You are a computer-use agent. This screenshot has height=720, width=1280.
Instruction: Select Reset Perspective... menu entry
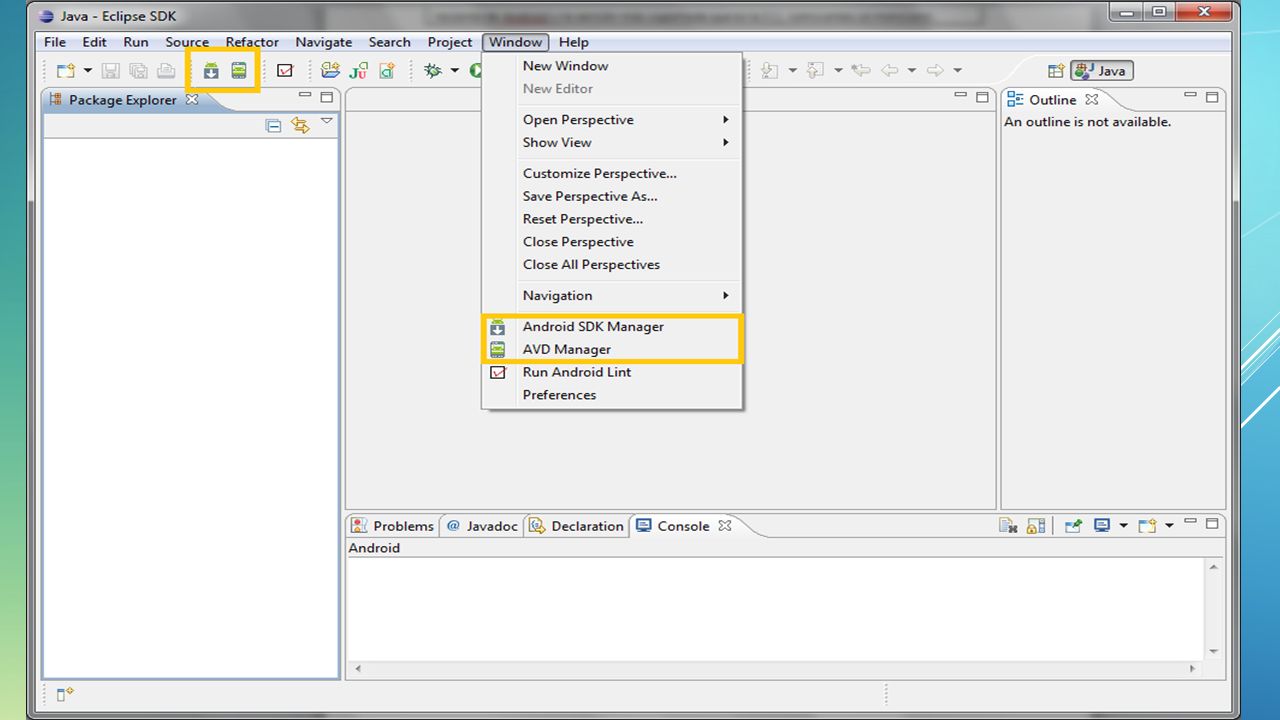click(612, 219)
